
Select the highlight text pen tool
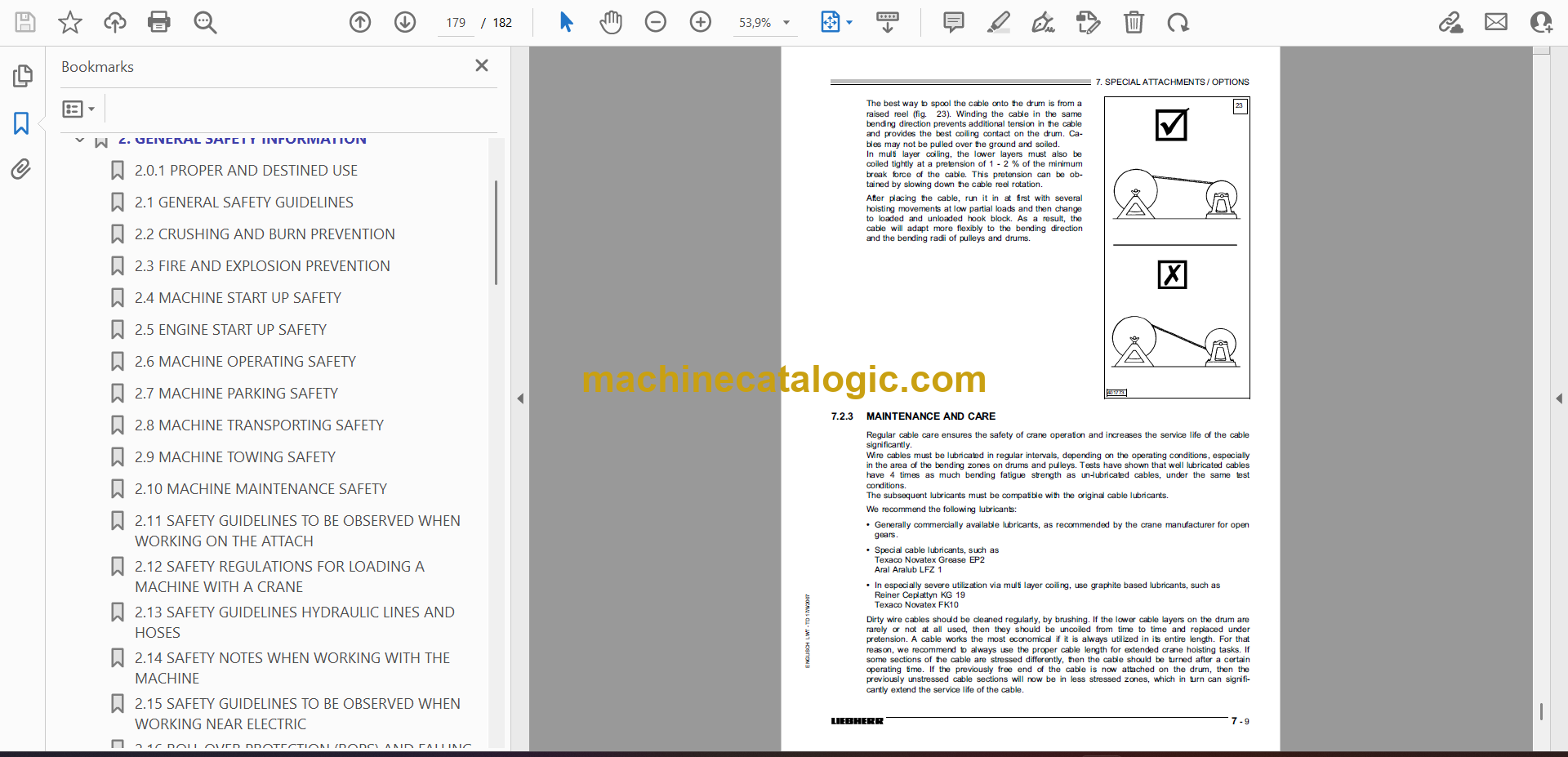998,22
